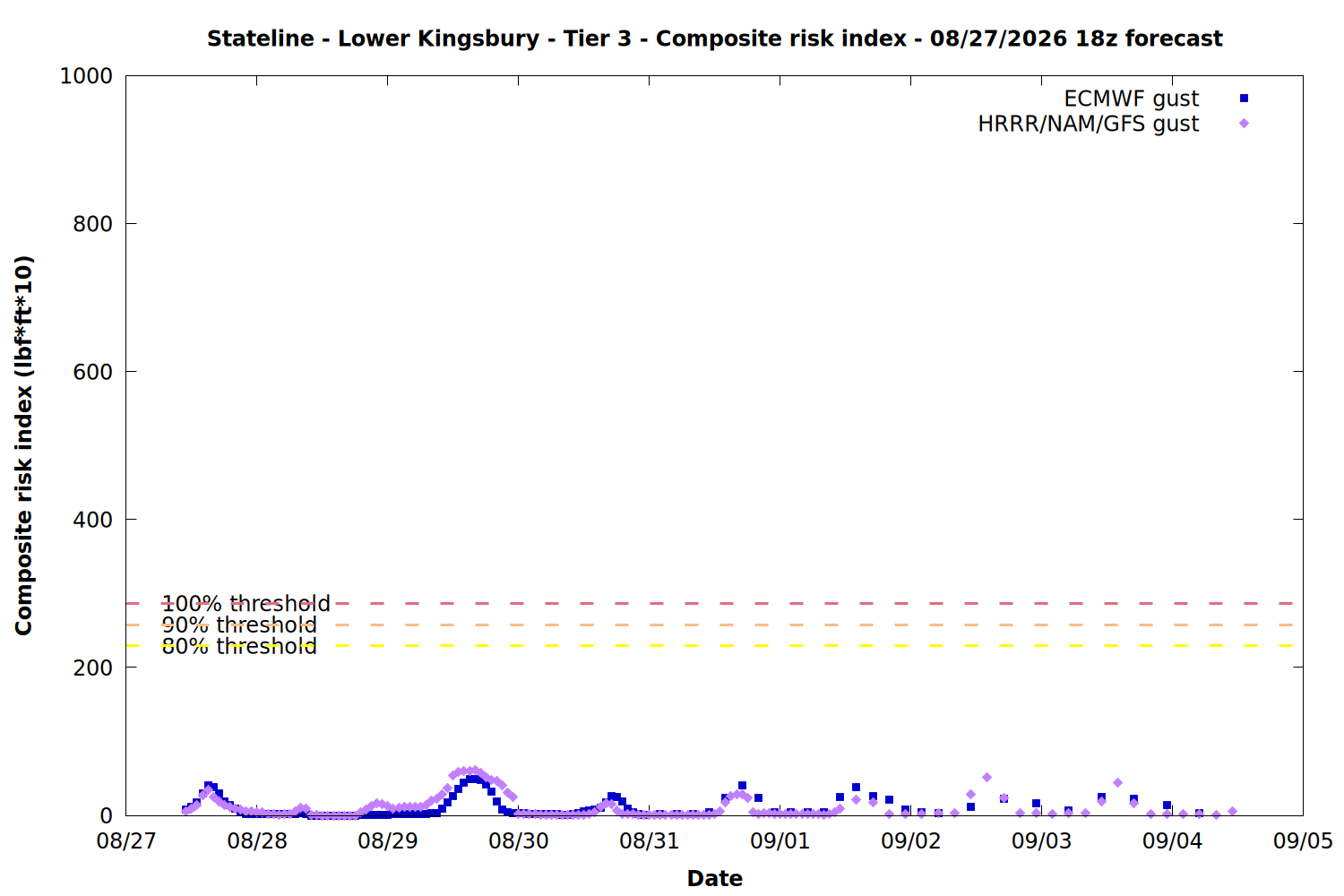Click the x-axis date label 09/02
This screenshot has width=1344, height=896.
tap(911, 841)
